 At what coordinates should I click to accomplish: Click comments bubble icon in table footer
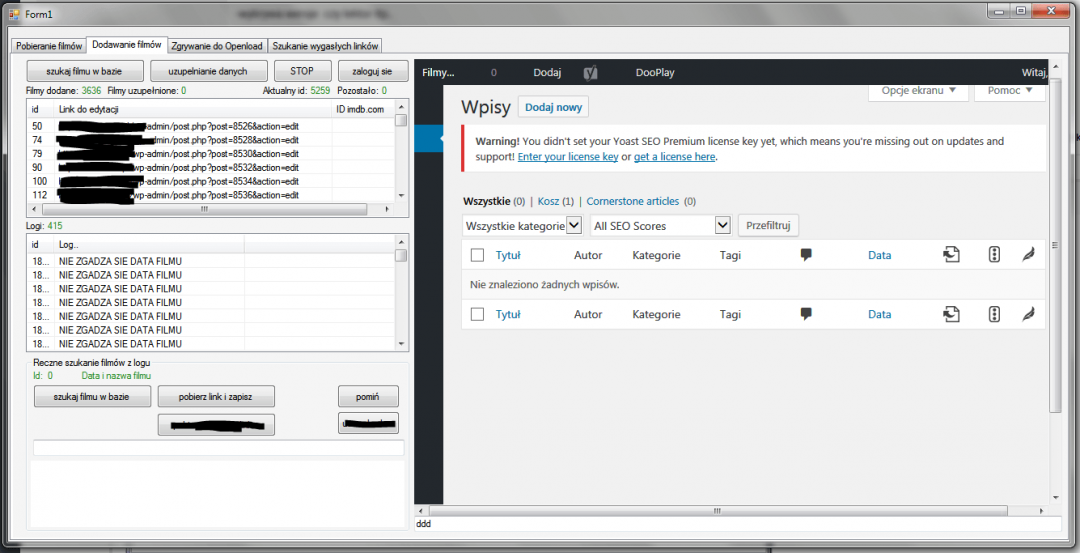(806, 314)
